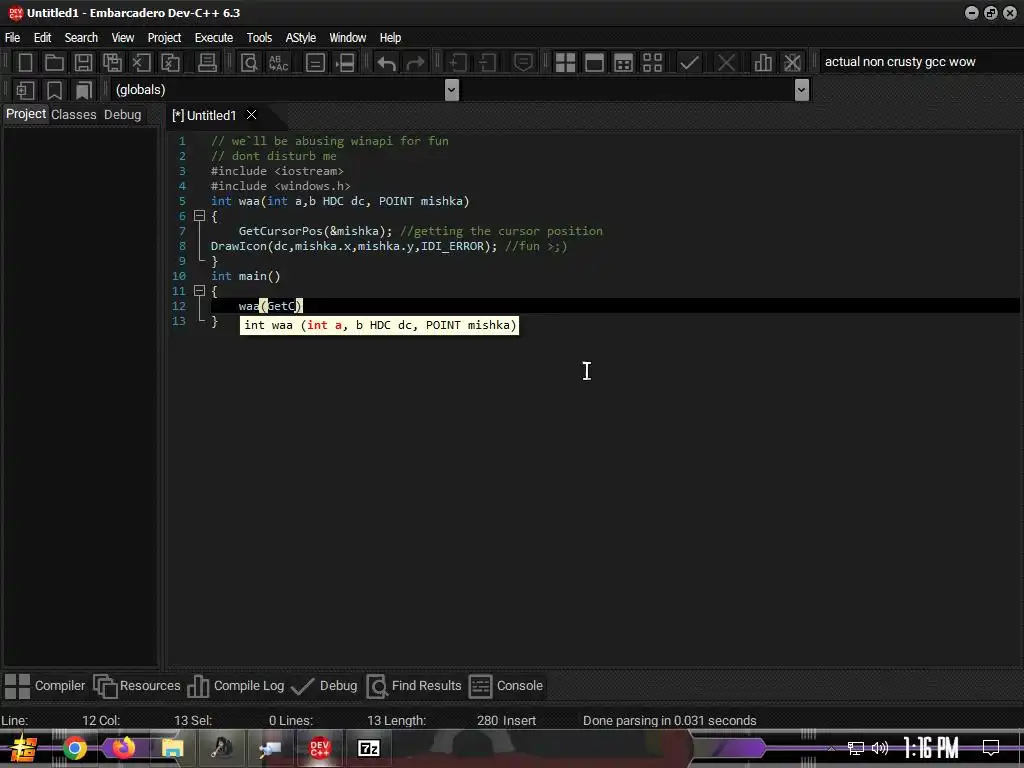Click the Redo arrow icon
The width and height of the screenshot is (1024, 768).
coord(415,63)
